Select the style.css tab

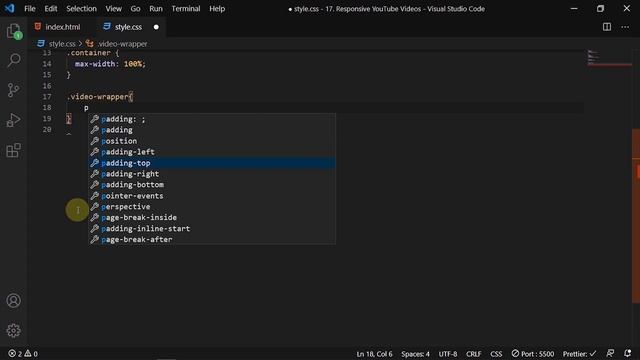coord(128,27)
